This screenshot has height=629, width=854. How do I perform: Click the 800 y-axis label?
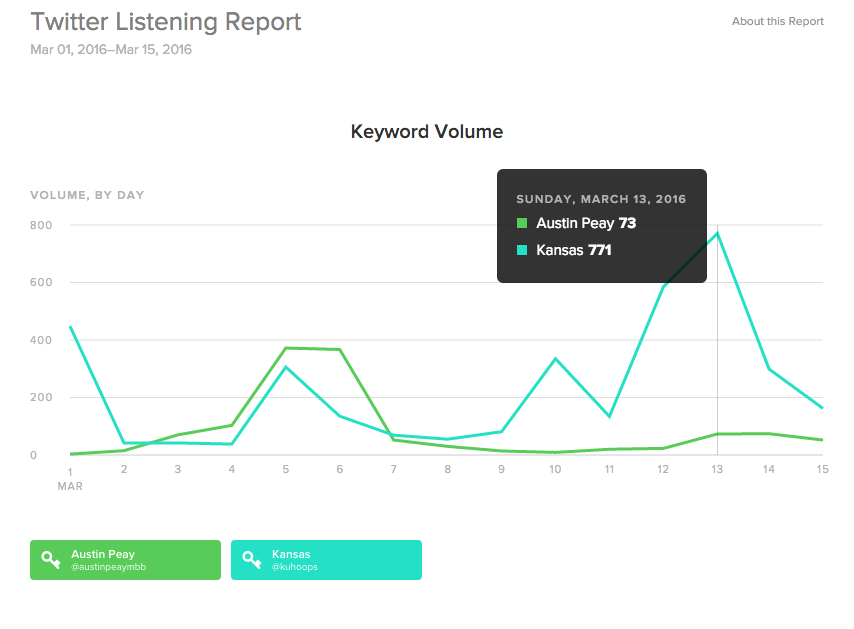[x=41, y=225]
